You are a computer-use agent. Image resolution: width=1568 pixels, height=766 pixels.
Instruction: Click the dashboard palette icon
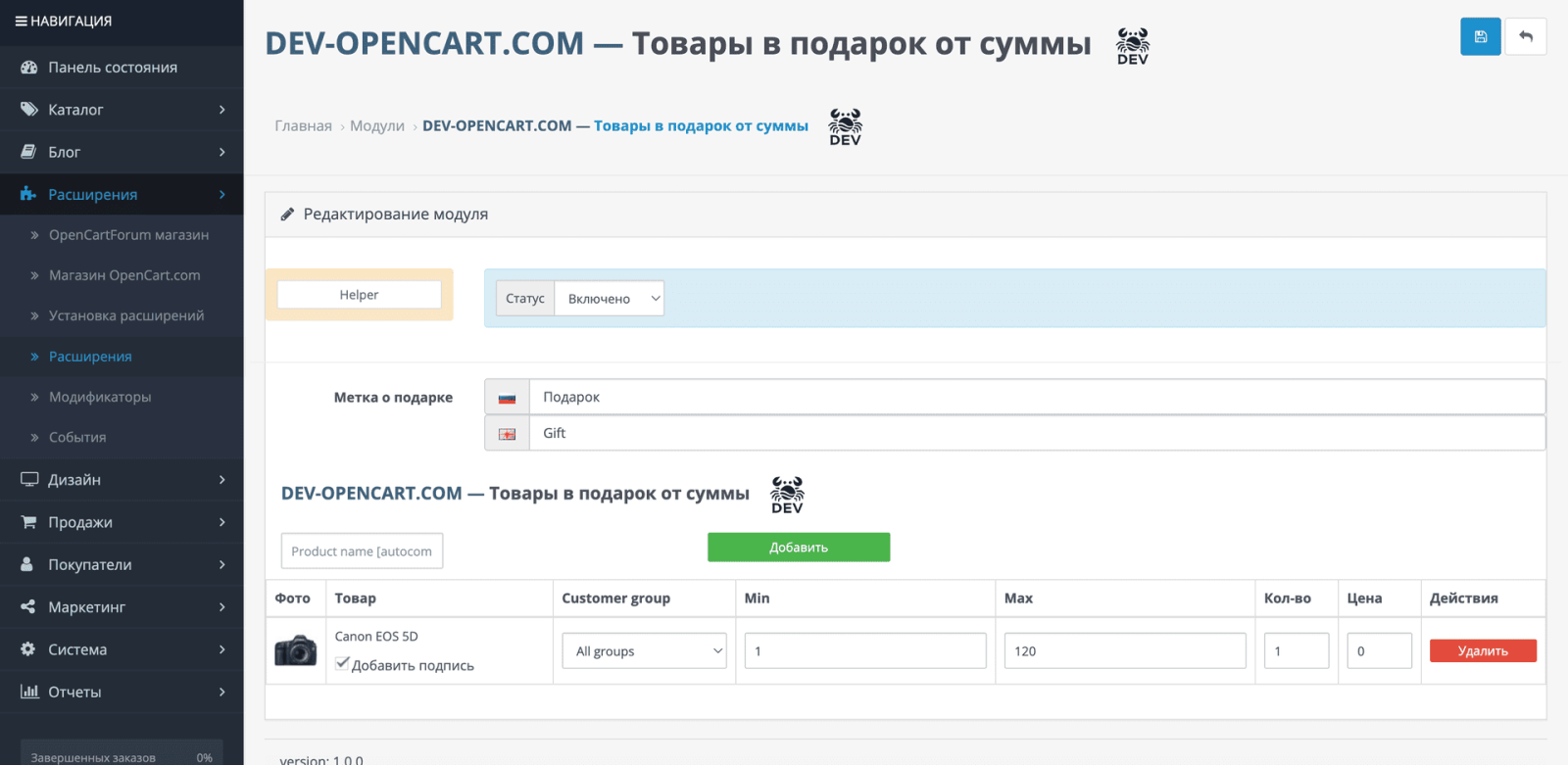point(28,67)
